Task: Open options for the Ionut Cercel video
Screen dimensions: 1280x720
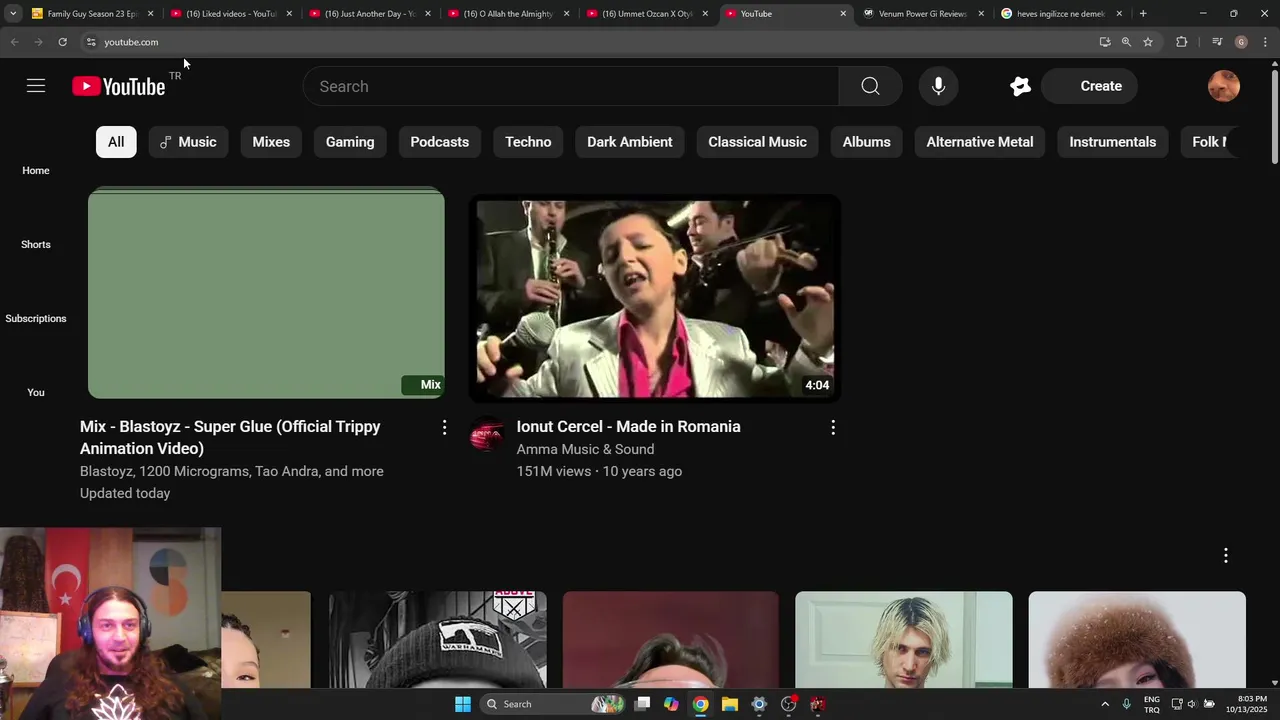Action: 832,427
